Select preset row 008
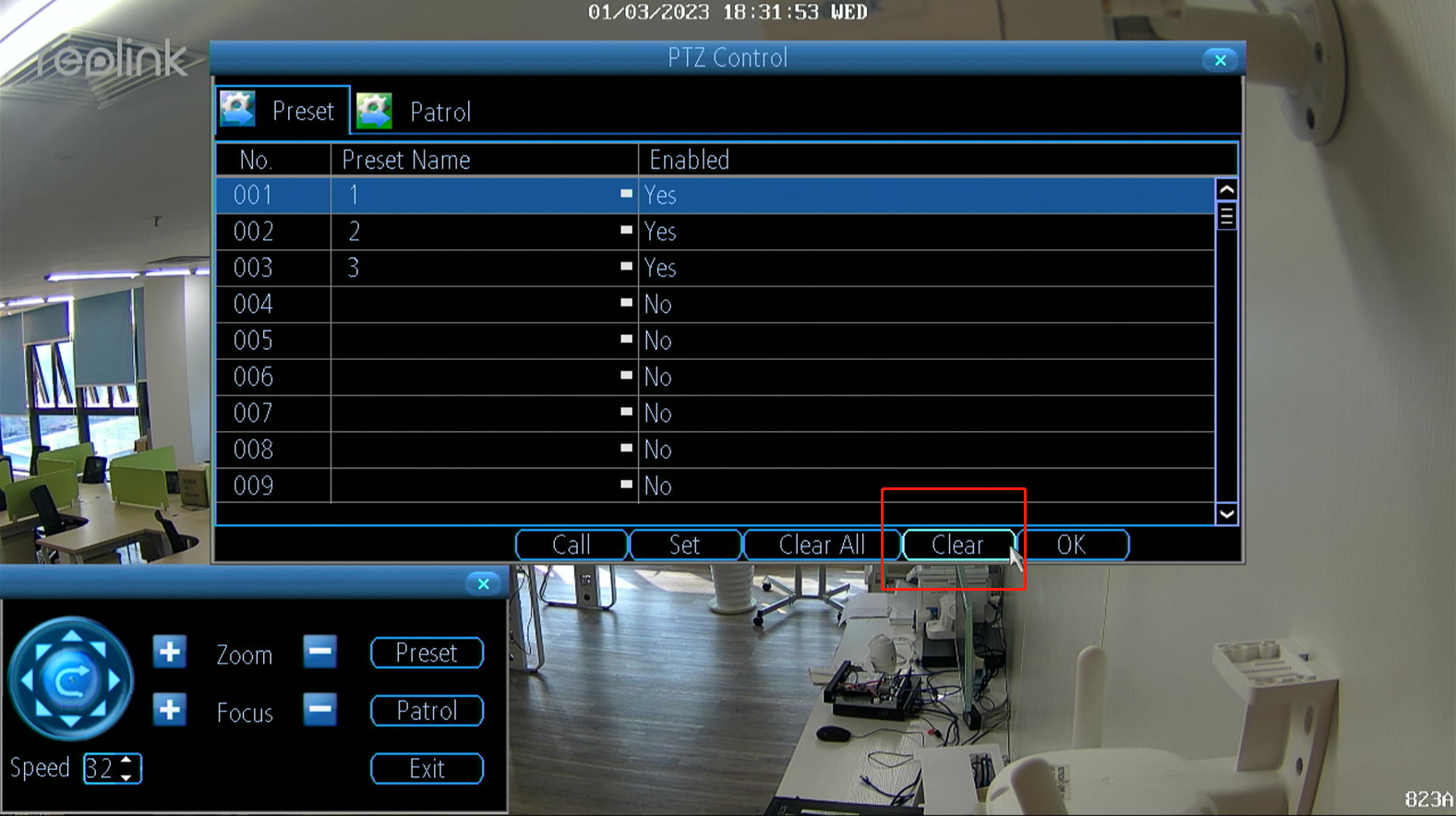The image size is (1456, 816). pos(715,450)
